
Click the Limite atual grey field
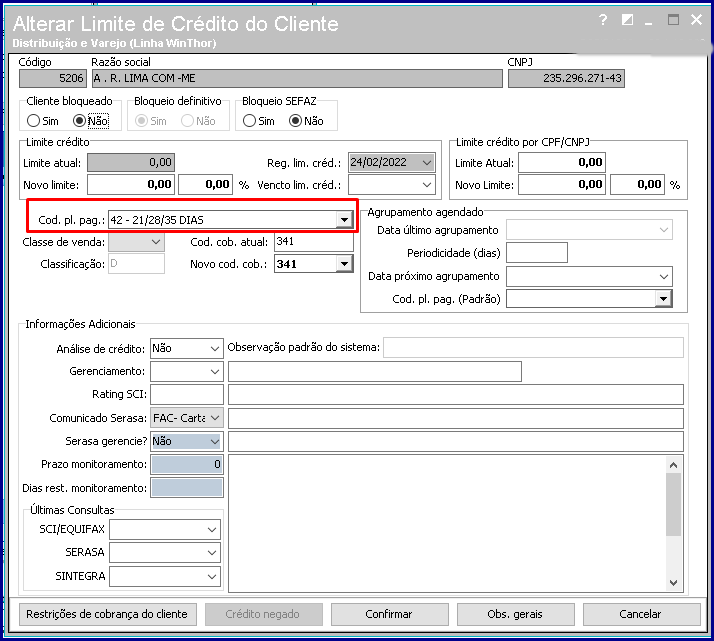point(131,163)
